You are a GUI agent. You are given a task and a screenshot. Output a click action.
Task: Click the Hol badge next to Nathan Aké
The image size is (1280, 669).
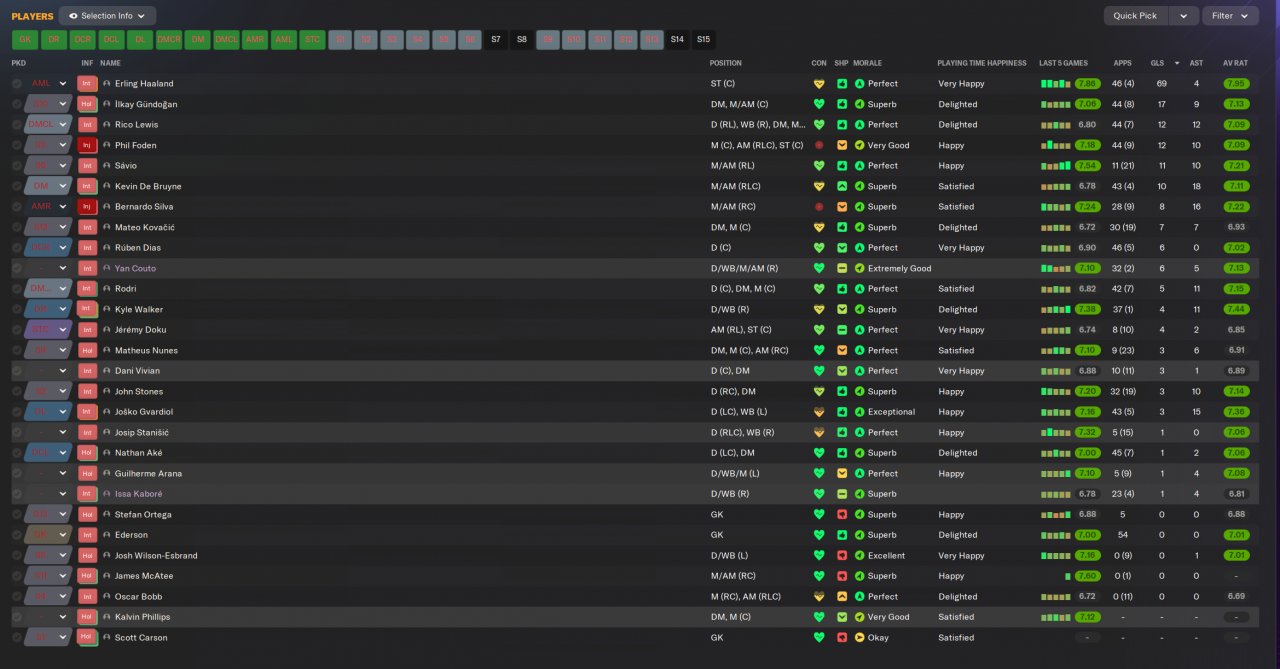[87, 453]
